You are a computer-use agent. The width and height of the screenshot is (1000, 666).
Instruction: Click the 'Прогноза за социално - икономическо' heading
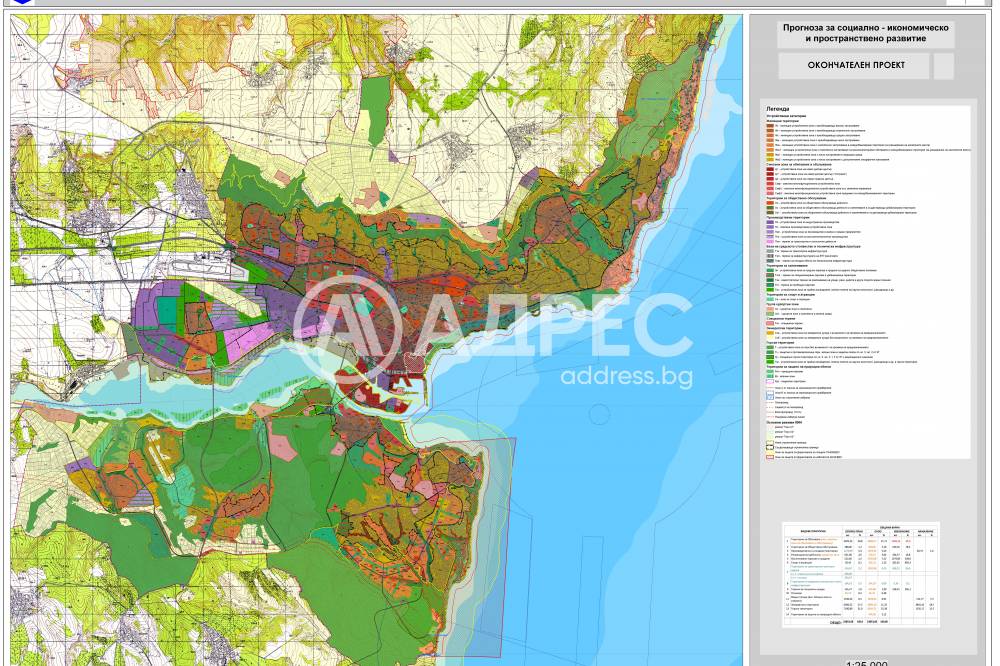866,28
